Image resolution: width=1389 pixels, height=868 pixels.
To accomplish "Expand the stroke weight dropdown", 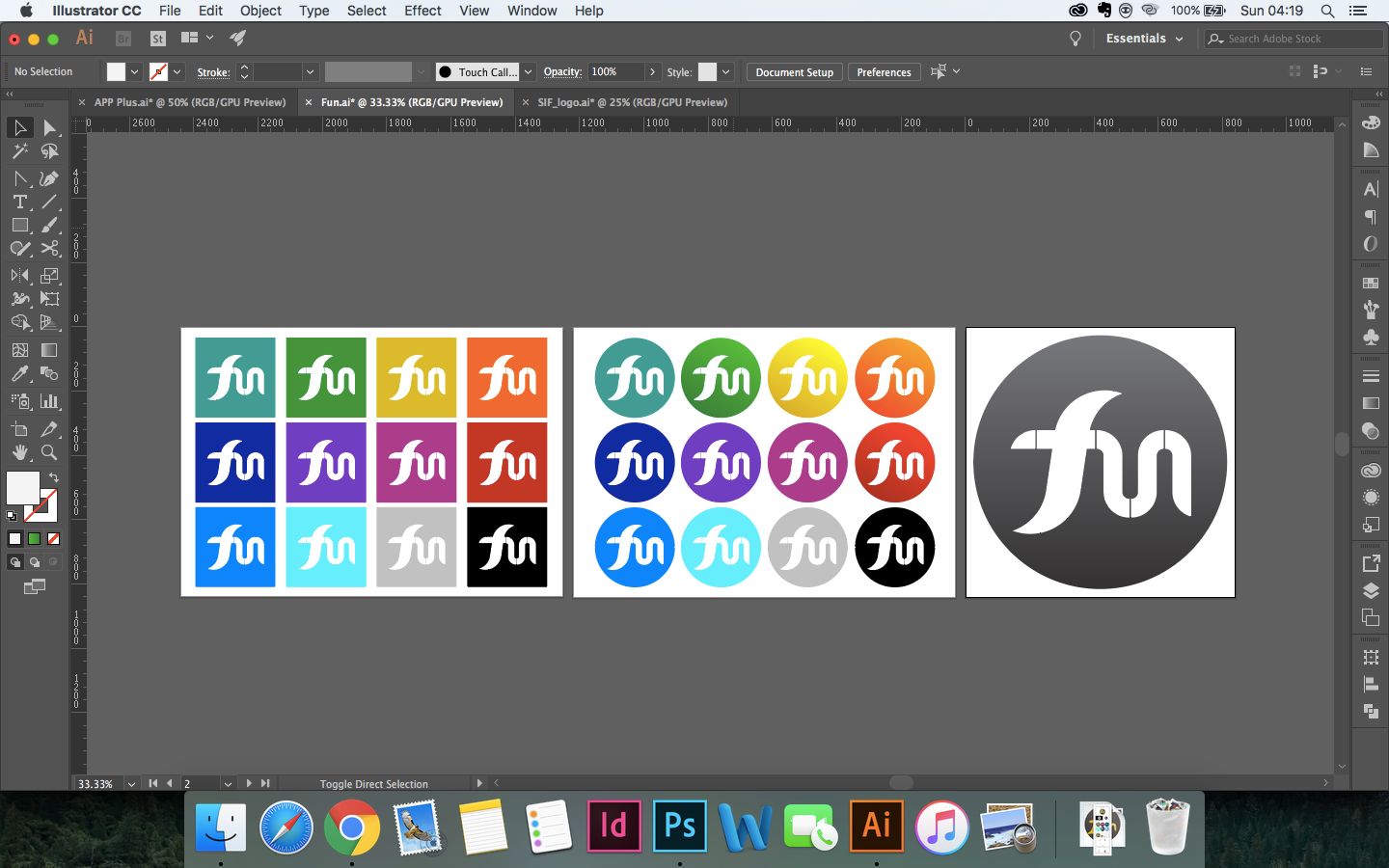I will click(x=310, y=72).
